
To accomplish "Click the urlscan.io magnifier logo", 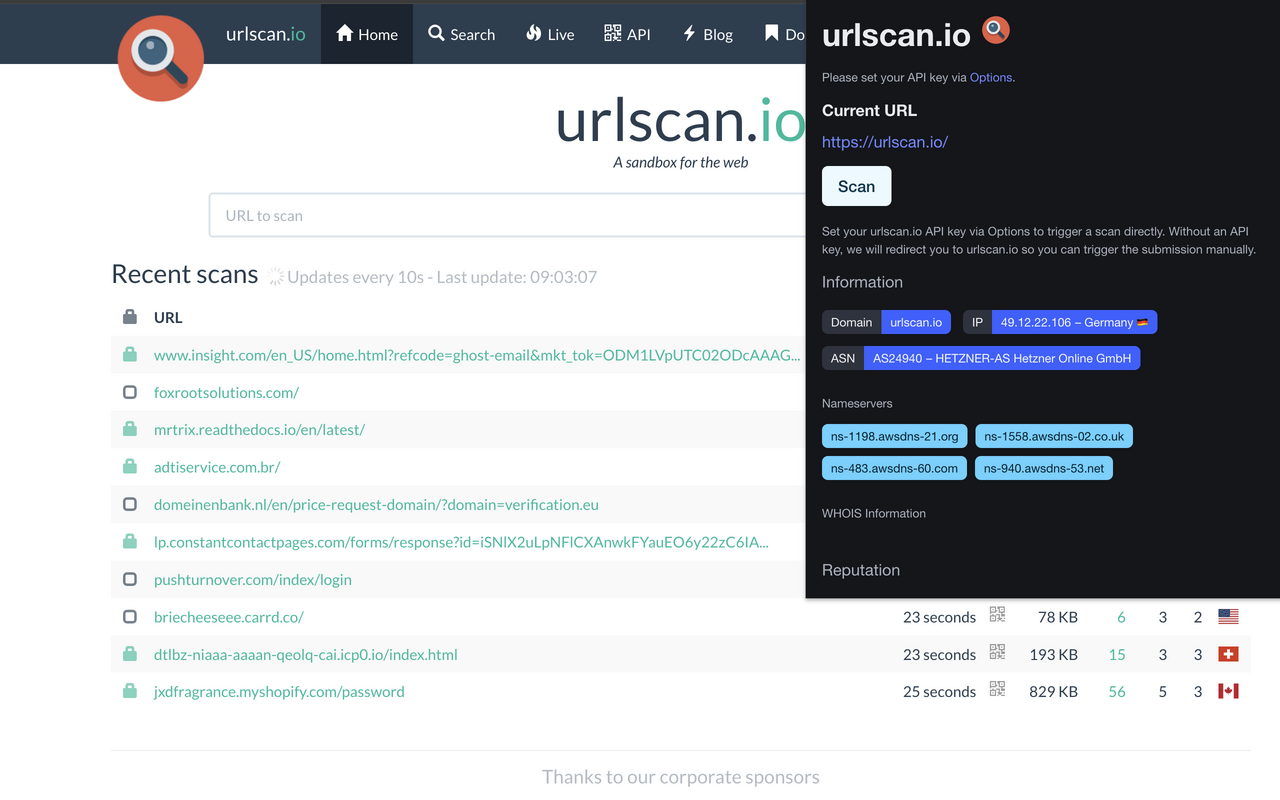I will [160, 58].
